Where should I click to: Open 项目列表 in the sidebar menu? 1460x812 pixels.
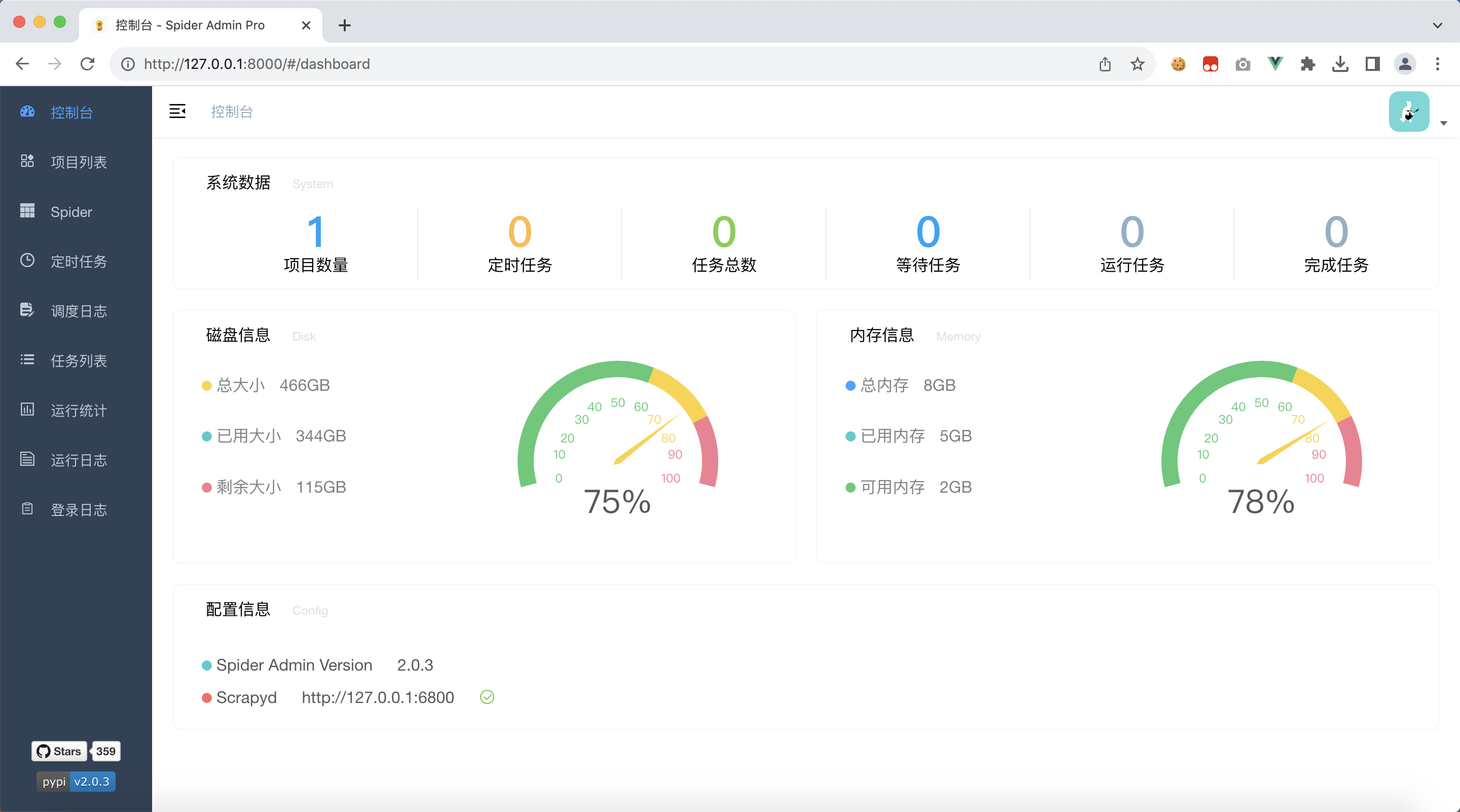coord(76,162)
